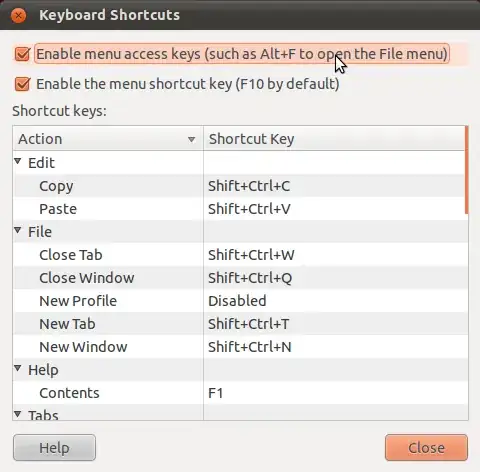
Task: Click the orange vertical scrollbar handle
Action: [x=467, y=170]
